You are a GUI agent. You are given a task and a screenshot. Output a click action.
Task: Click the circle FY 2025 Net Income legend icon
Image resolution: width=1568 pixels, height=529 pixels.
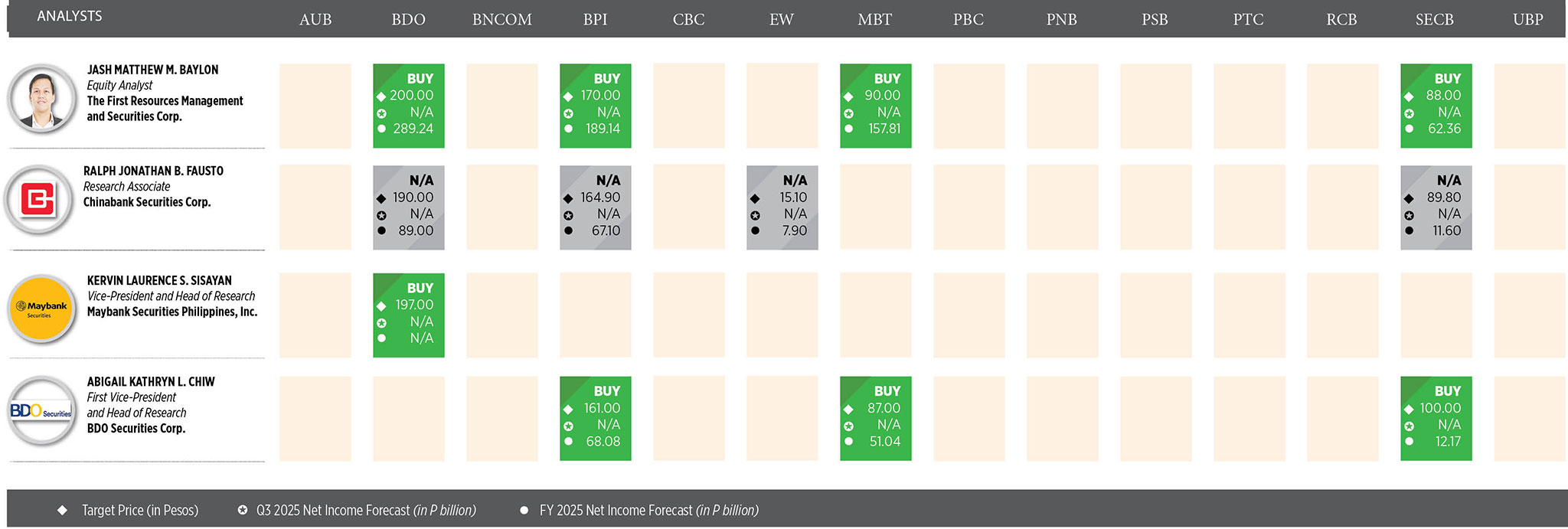click(x=524, y=511)
